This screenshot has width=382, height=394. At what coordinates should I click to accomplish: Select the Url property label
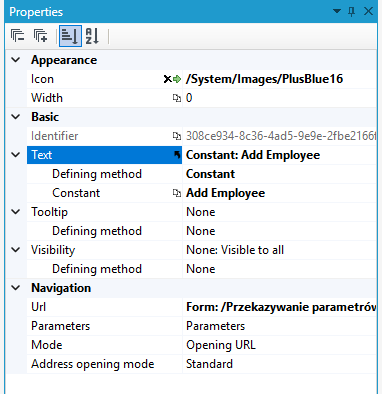coord(38,307)
